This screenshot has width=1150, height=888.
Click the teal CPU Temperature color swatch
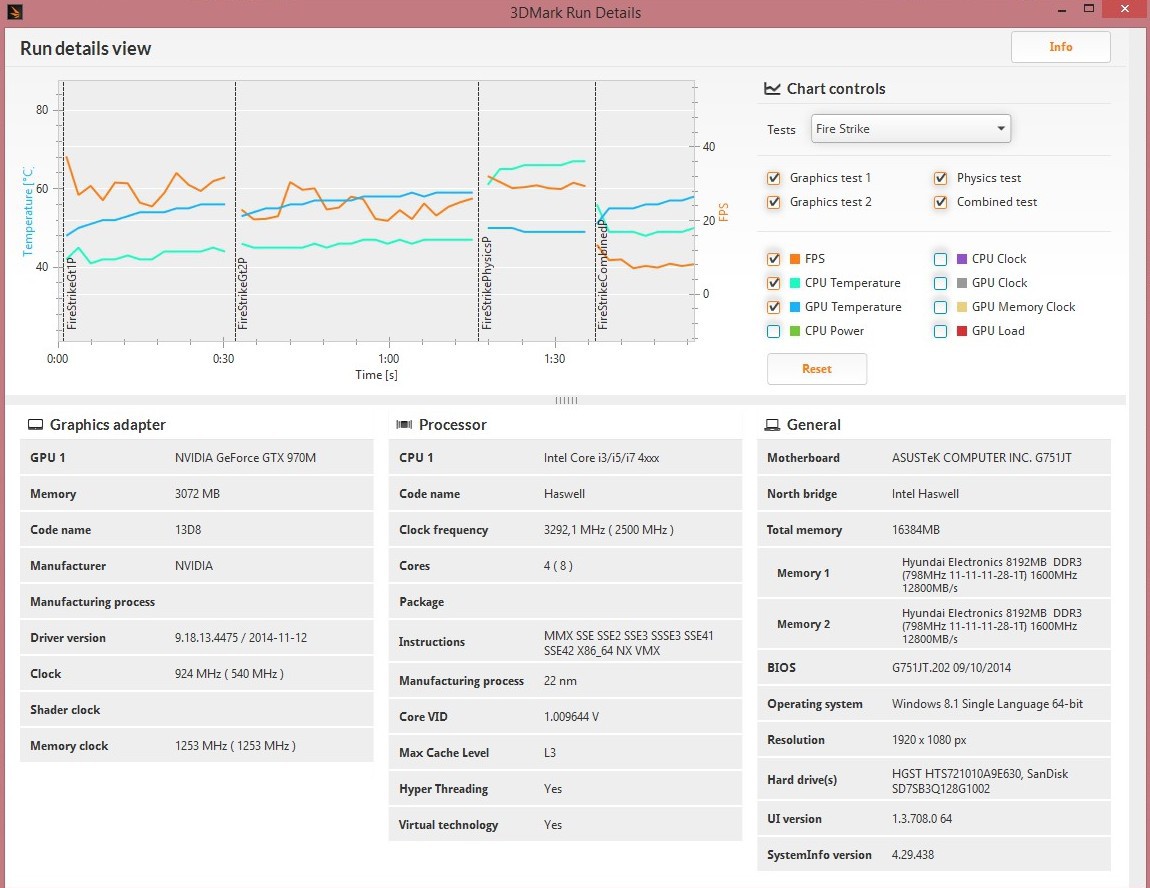(x=794, y=283)
